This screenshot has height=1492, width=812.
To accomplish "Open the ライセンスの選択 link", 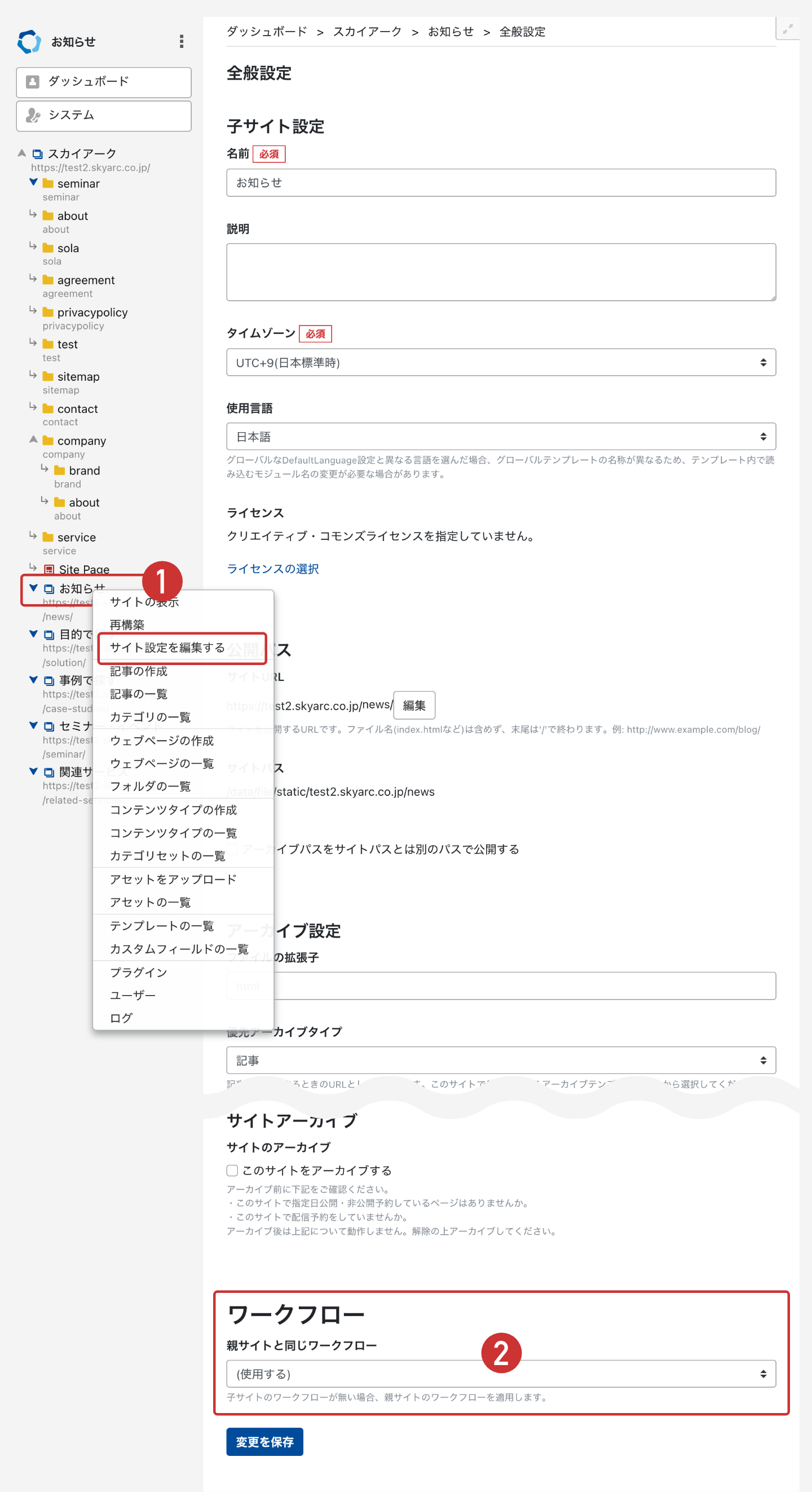I will 272,569.
